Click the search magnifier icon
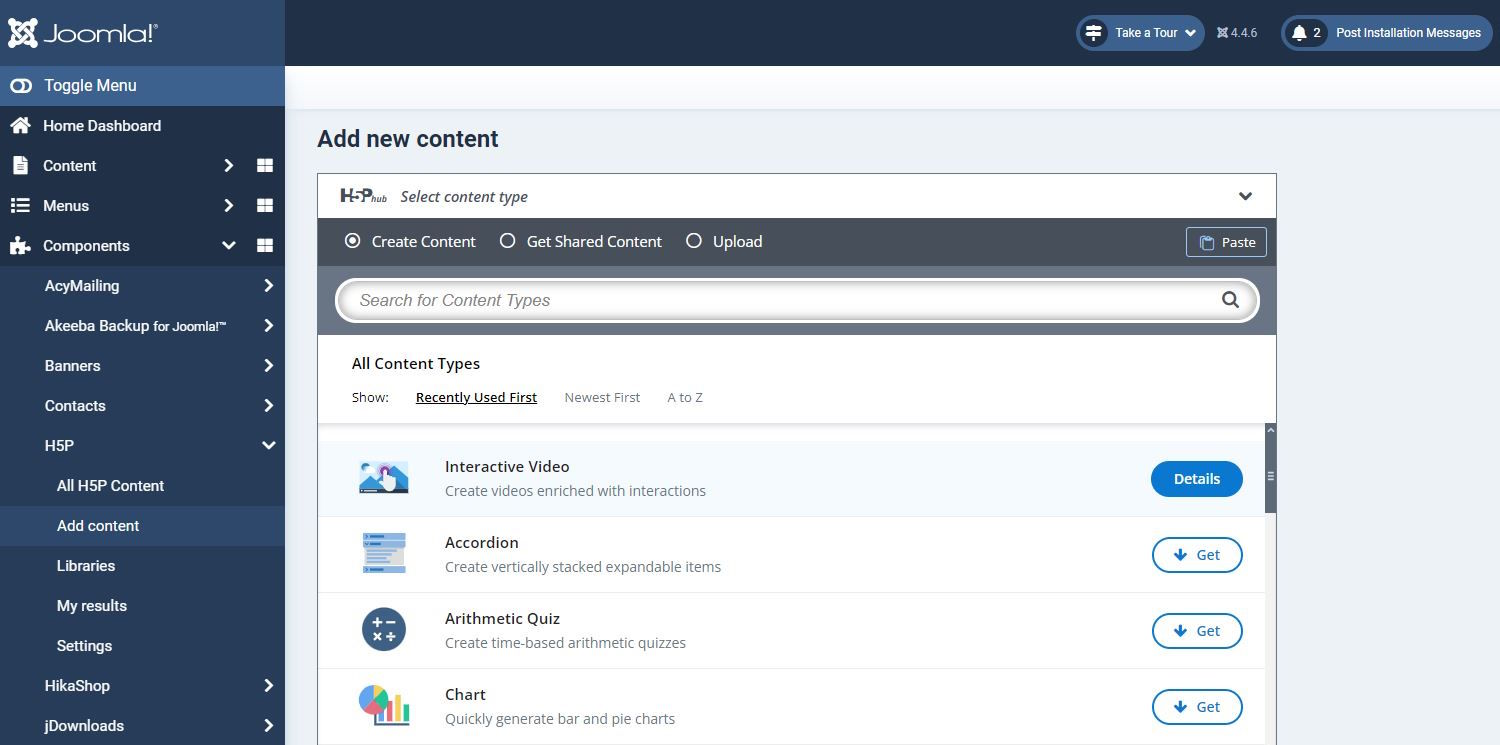 [x=1230, y=300]
